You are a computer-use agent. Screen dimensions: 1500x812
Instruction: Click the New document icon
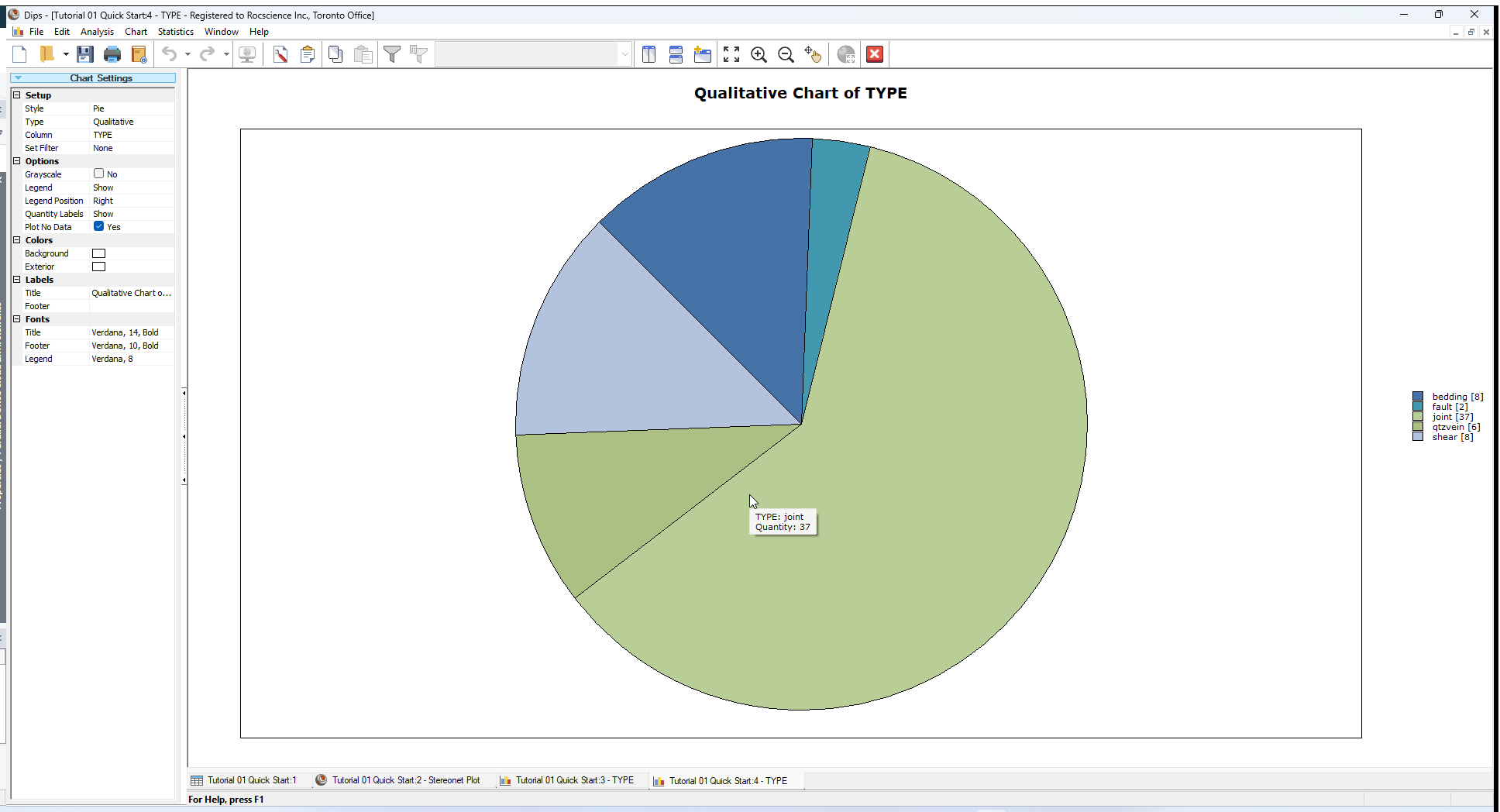pos(20,54)
